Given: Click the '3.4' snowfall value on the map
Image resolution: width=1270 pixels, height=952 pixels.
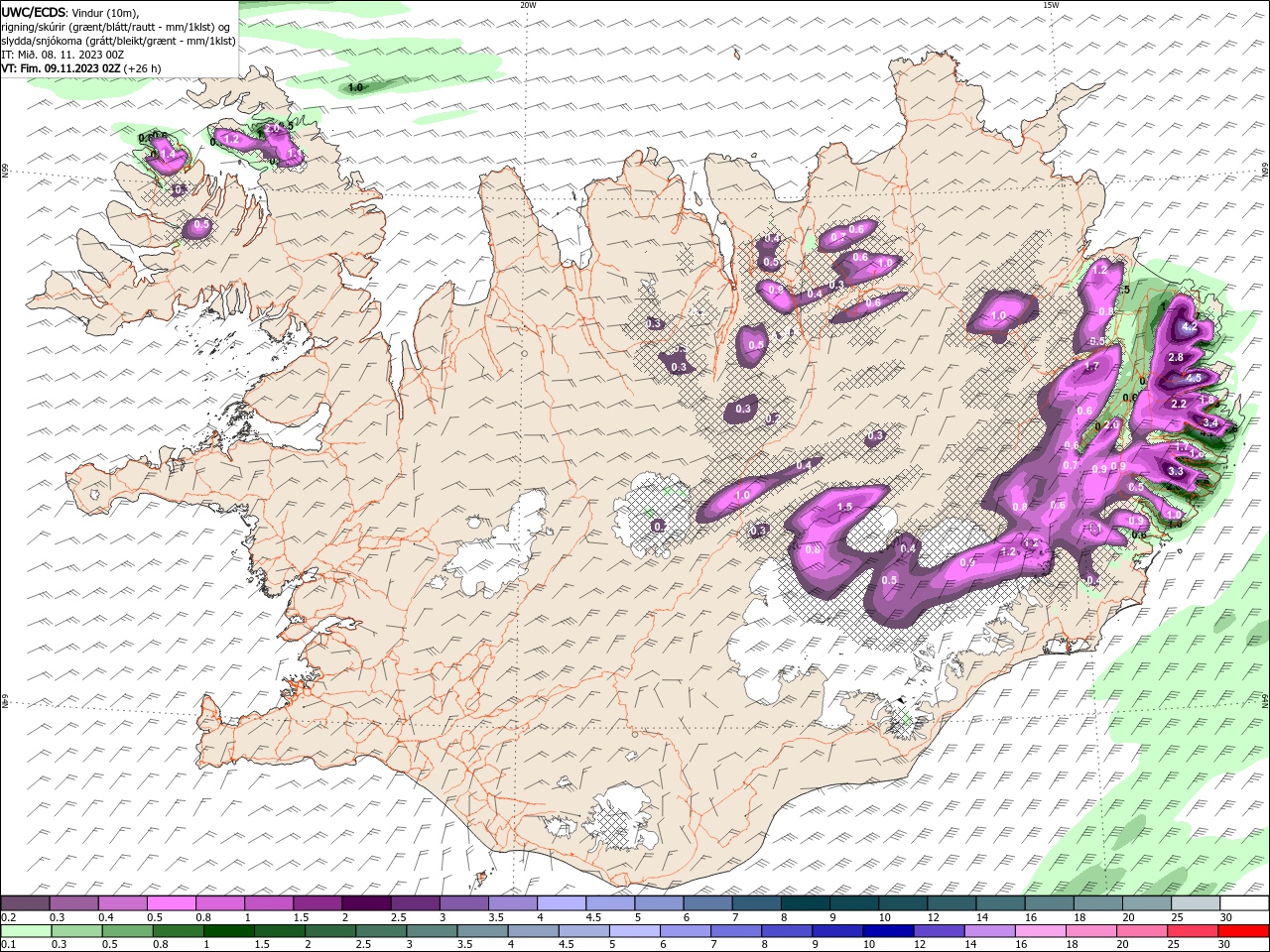Looking at the screenshot, I should (x=1210, y=422).
